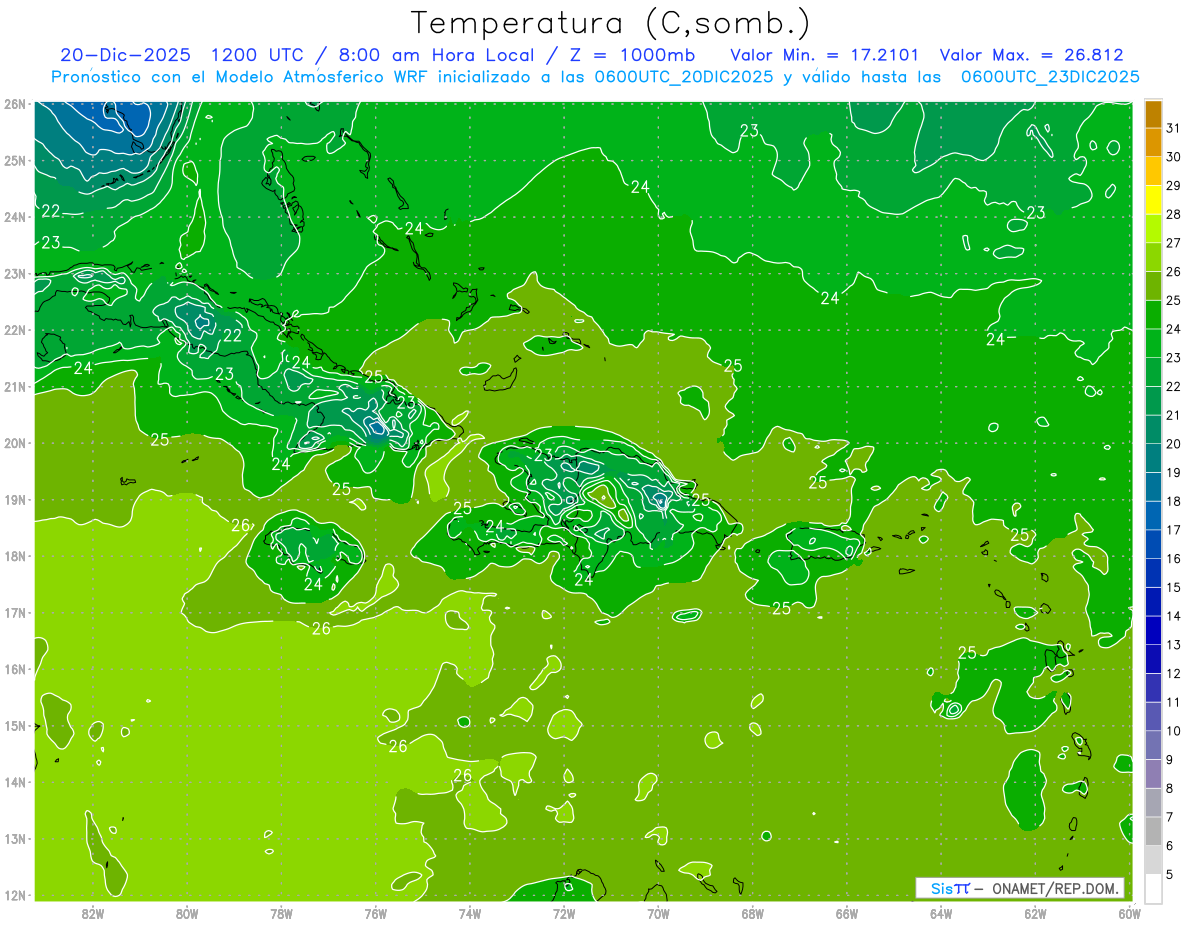Click the colorbar label "29"

(x=1173, y=185)
